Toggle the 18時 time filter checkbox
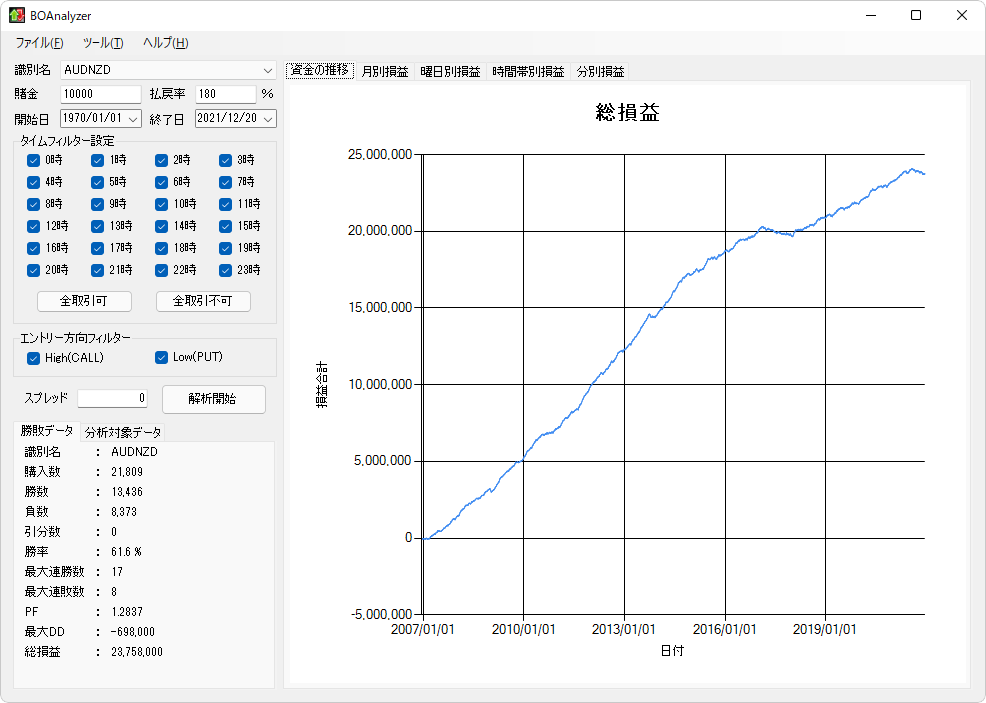Viewport: 986px width, 703px height. point(162,248)
